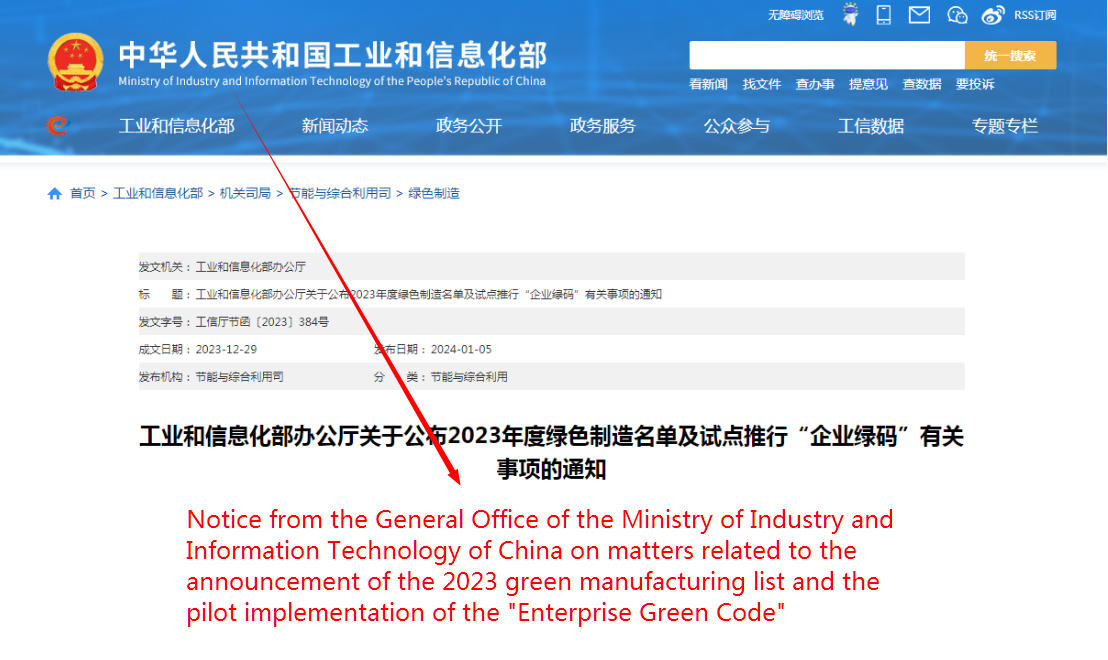Open the 工信数据 navigation menu
Screen dimensions: 1108x660
click(871, 126)
